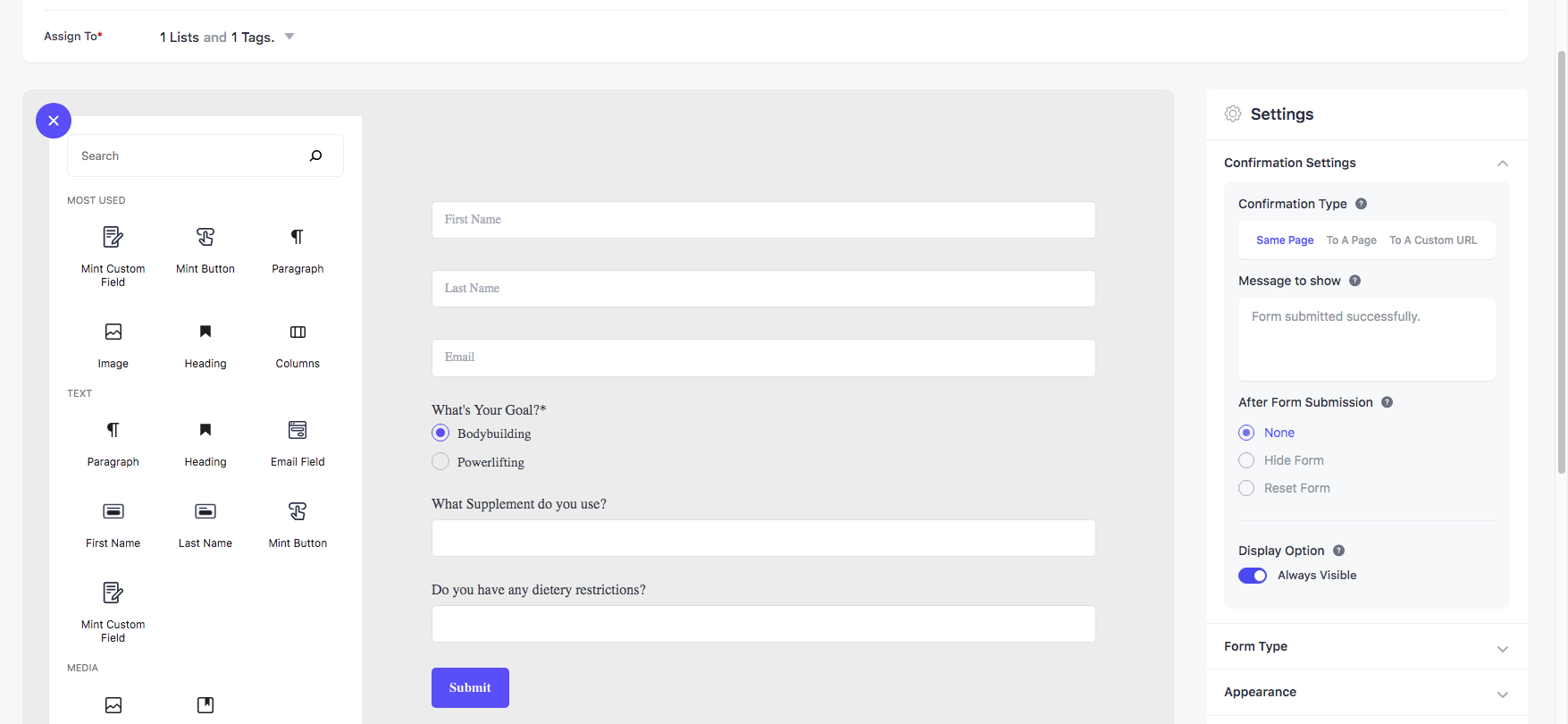The width and height of the screenshot is (1568, 724).
Task: Insert Mint Button from Text section
Action: pyautogui.click(x=298, y=525)
